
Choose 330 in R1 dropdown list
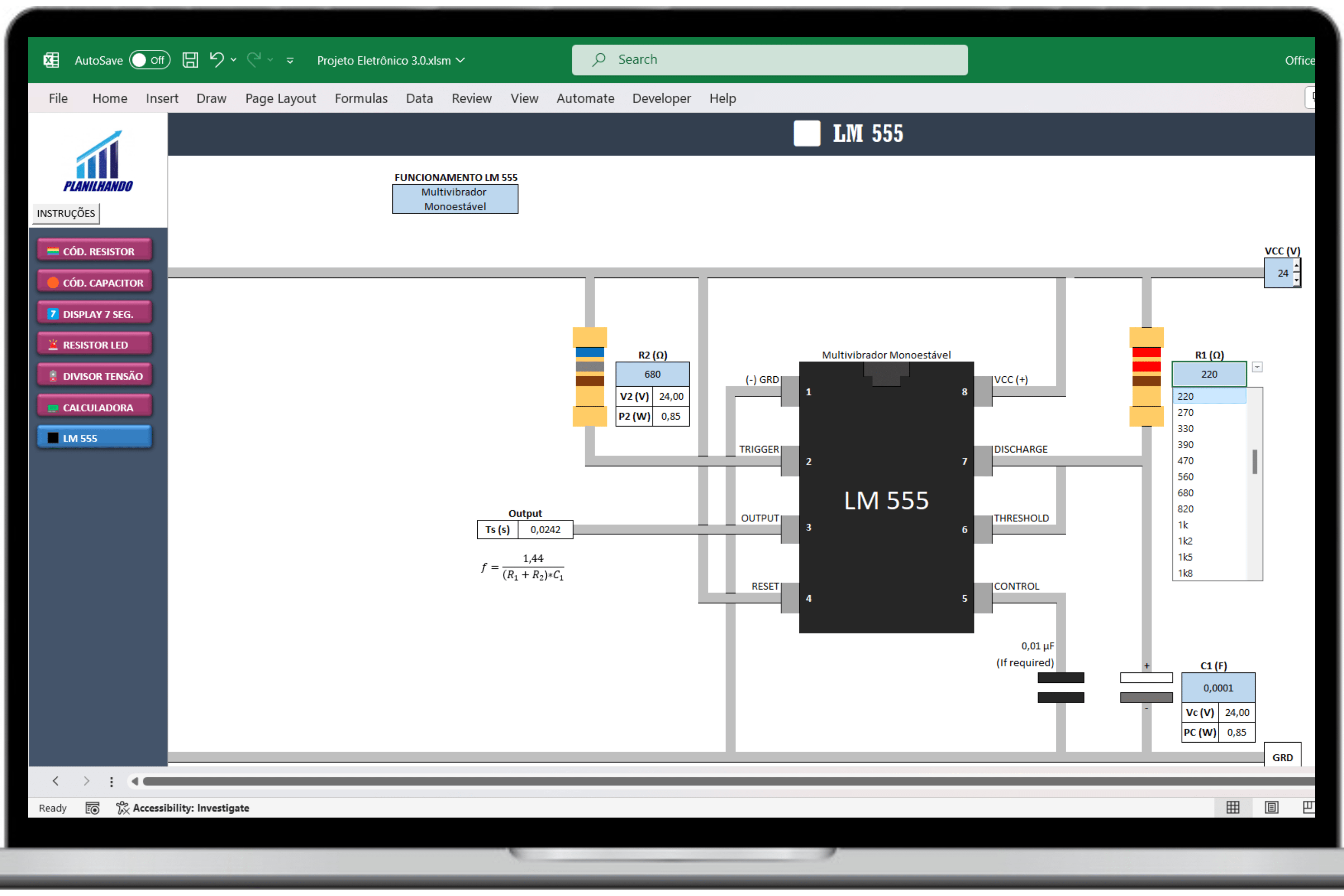[1209, 428]
